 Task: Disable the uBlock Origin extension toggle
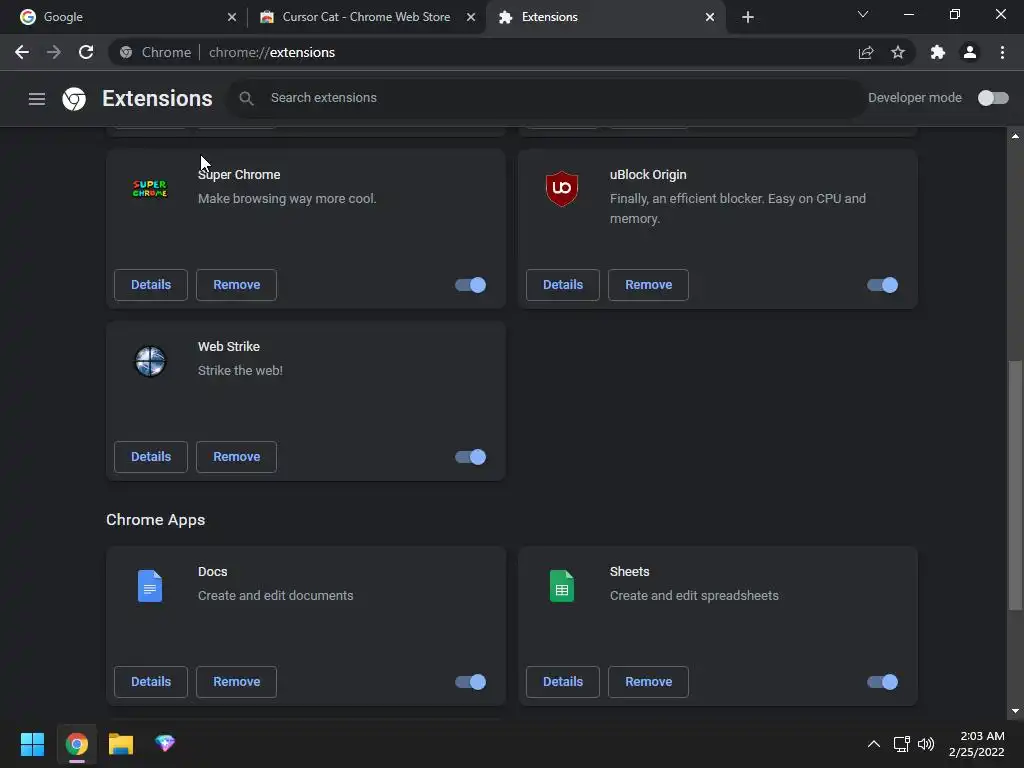[882, 285]
